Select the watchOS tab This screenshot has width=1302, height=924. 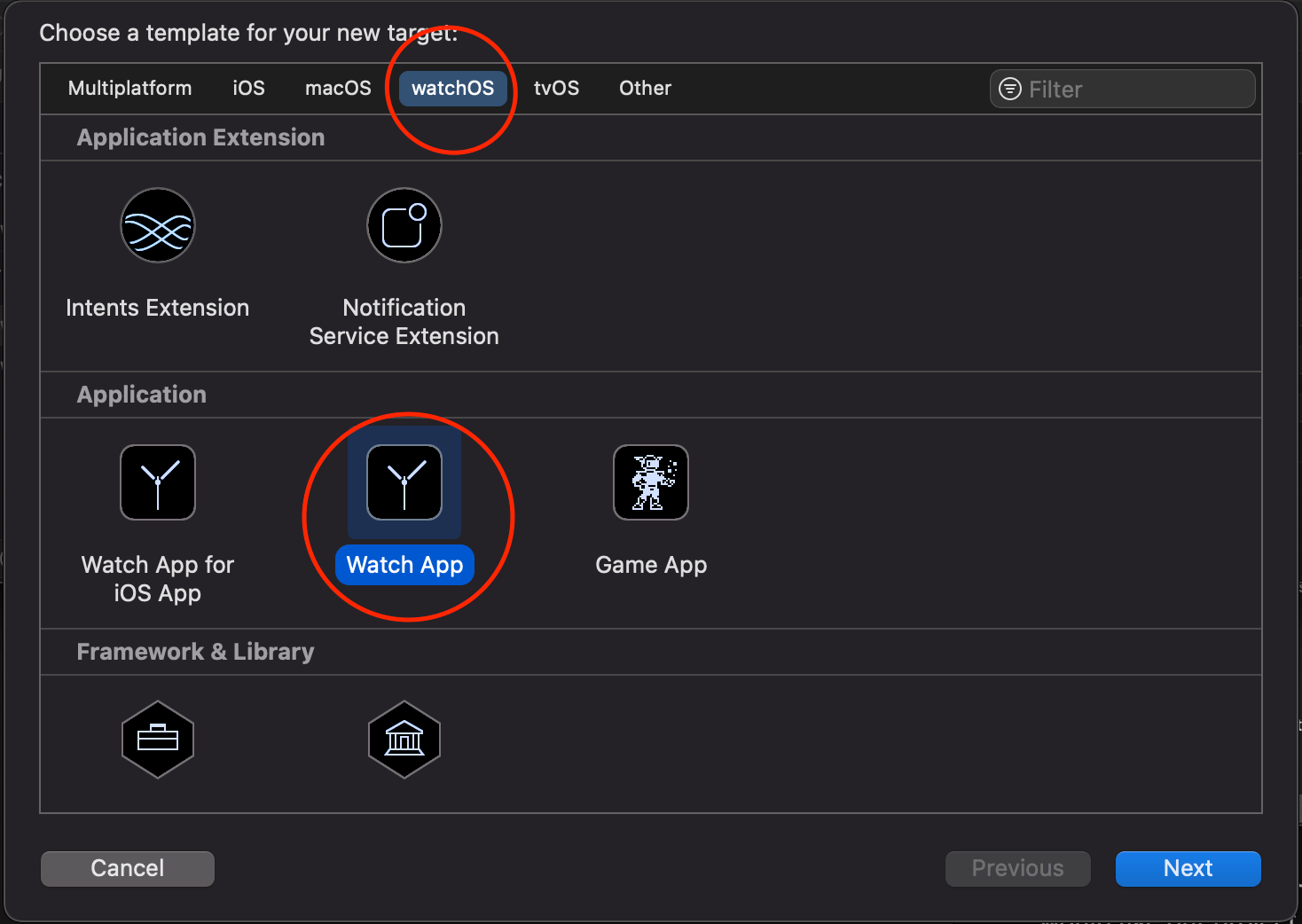(x=452, y=88)
